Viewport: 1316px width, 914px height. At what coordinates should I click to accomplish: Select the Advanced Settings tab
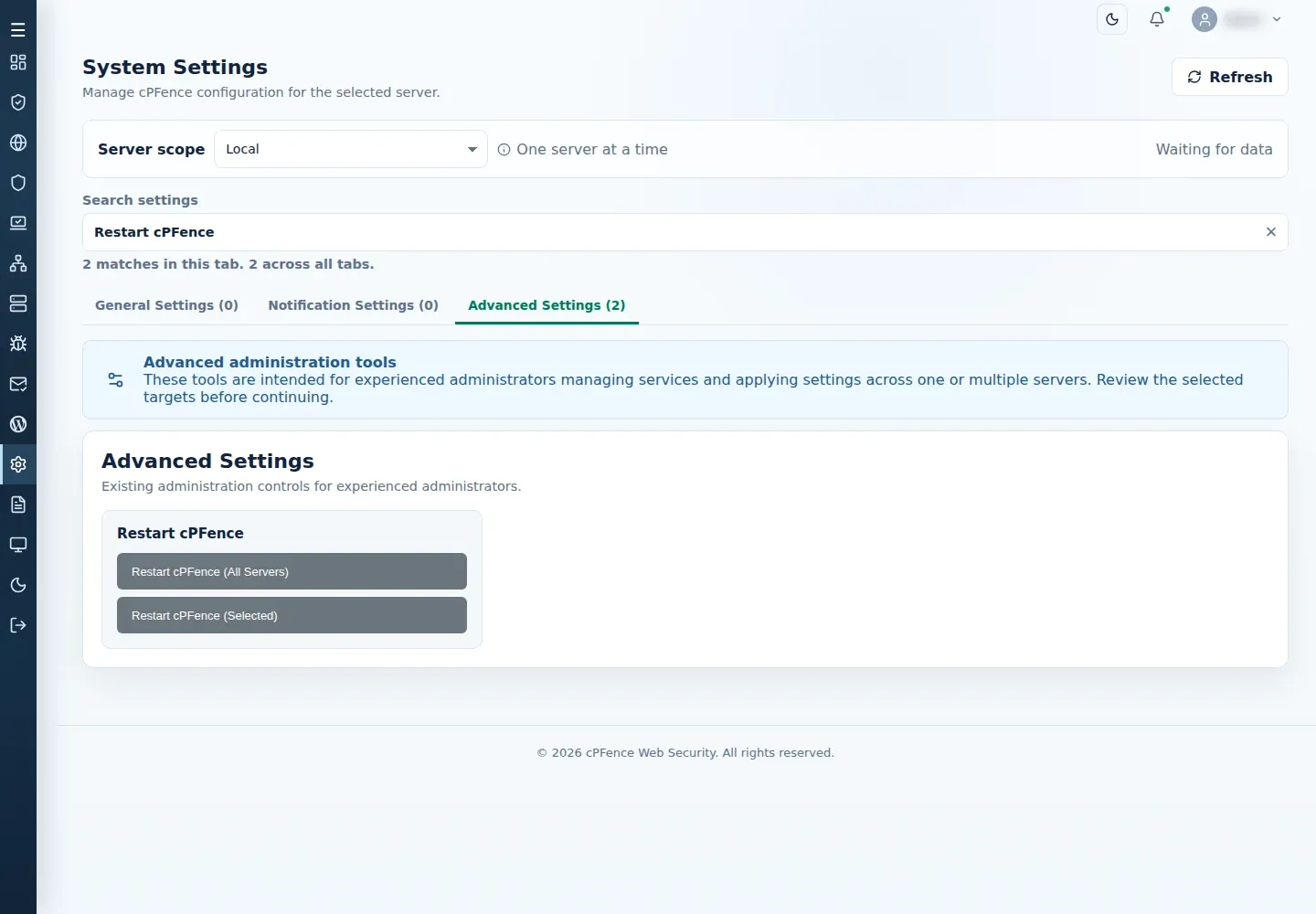coord(547,305)
